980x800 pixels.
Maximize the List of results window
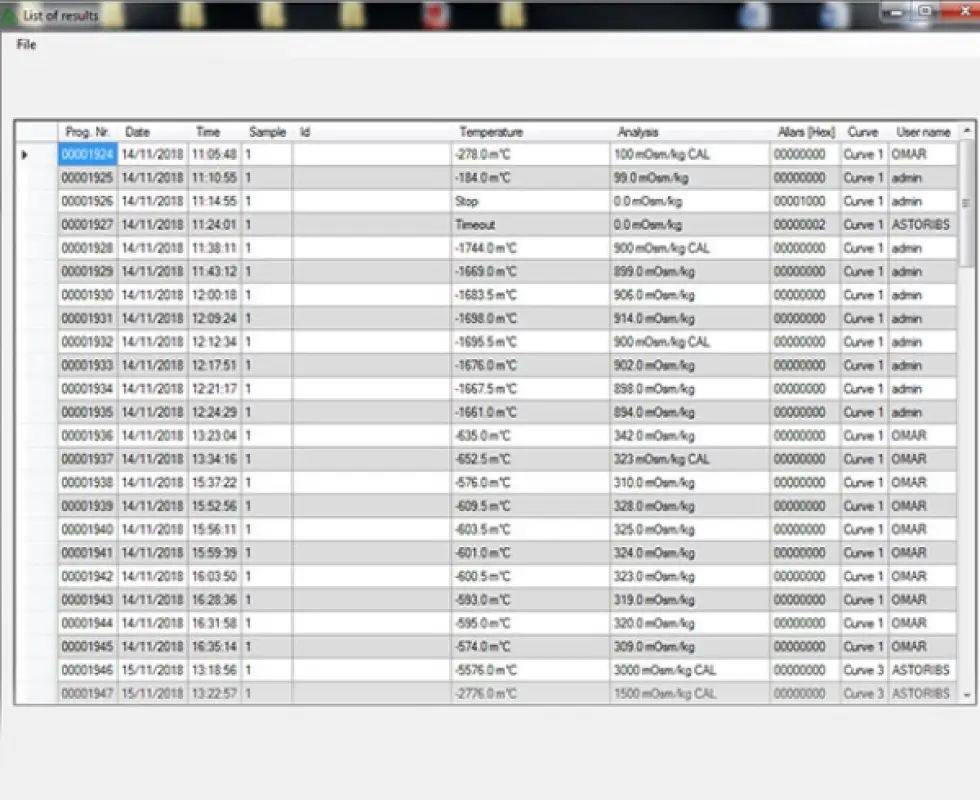click(926, 12)
